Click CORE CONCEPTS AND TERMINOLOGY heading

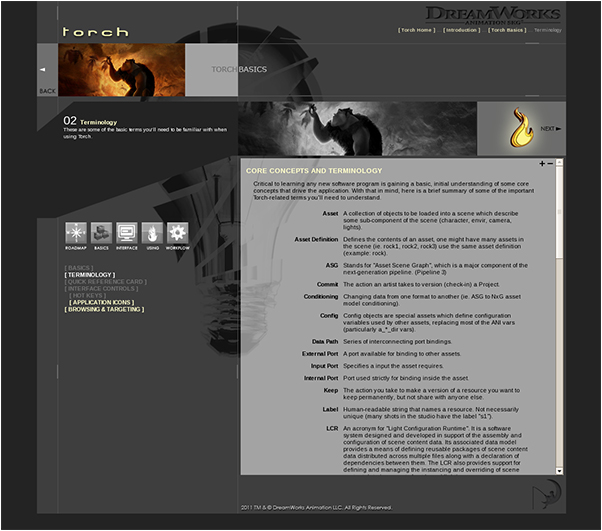click(314, 170)
